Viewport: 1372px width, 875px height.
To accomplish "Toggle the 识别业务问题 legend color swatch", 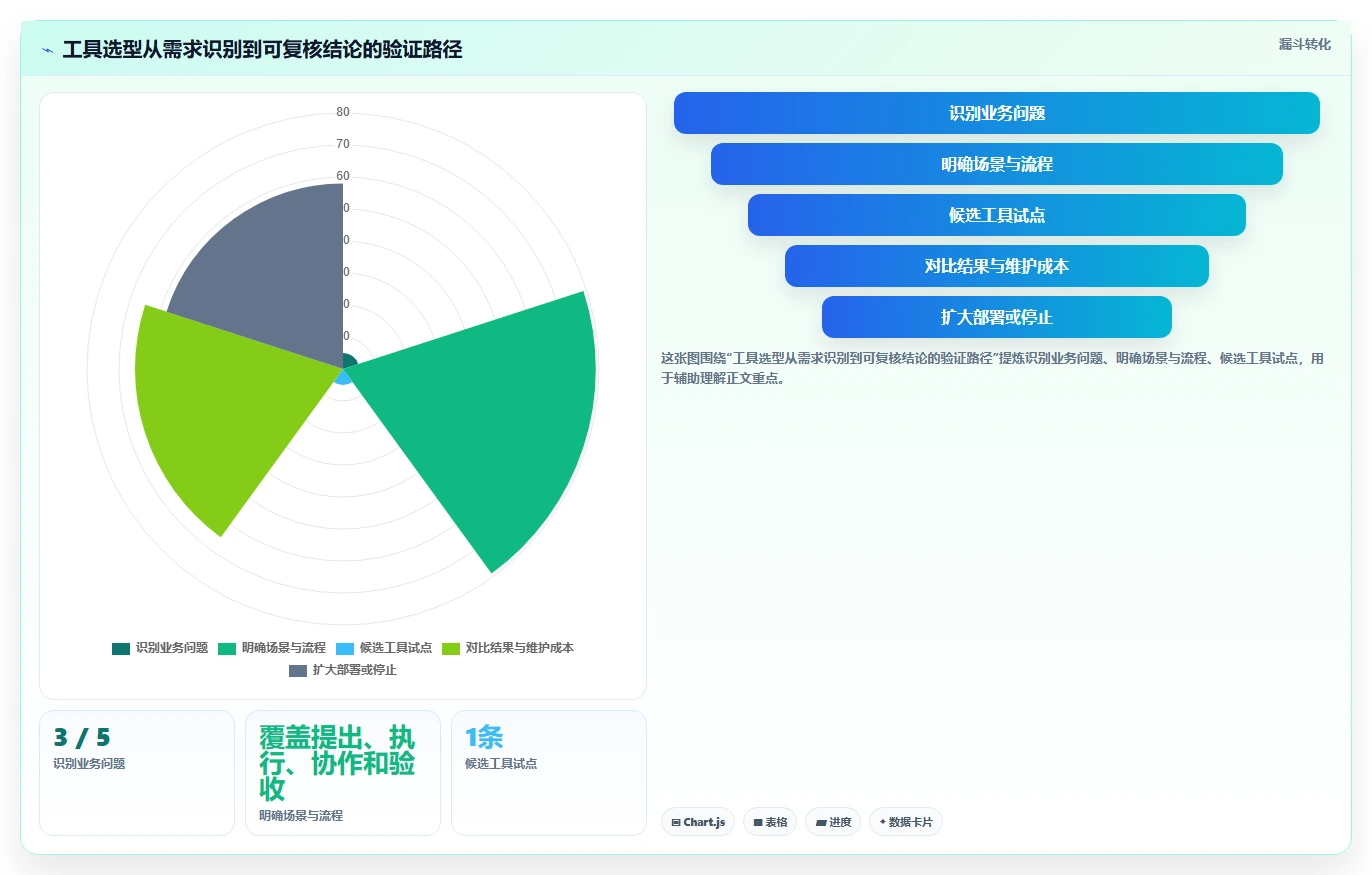I will coord(121,648).
